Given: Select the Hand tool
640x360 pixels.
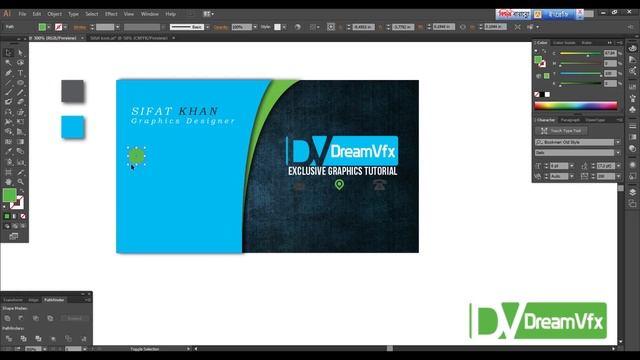Looking at the screenshot, I should point(9,182).
